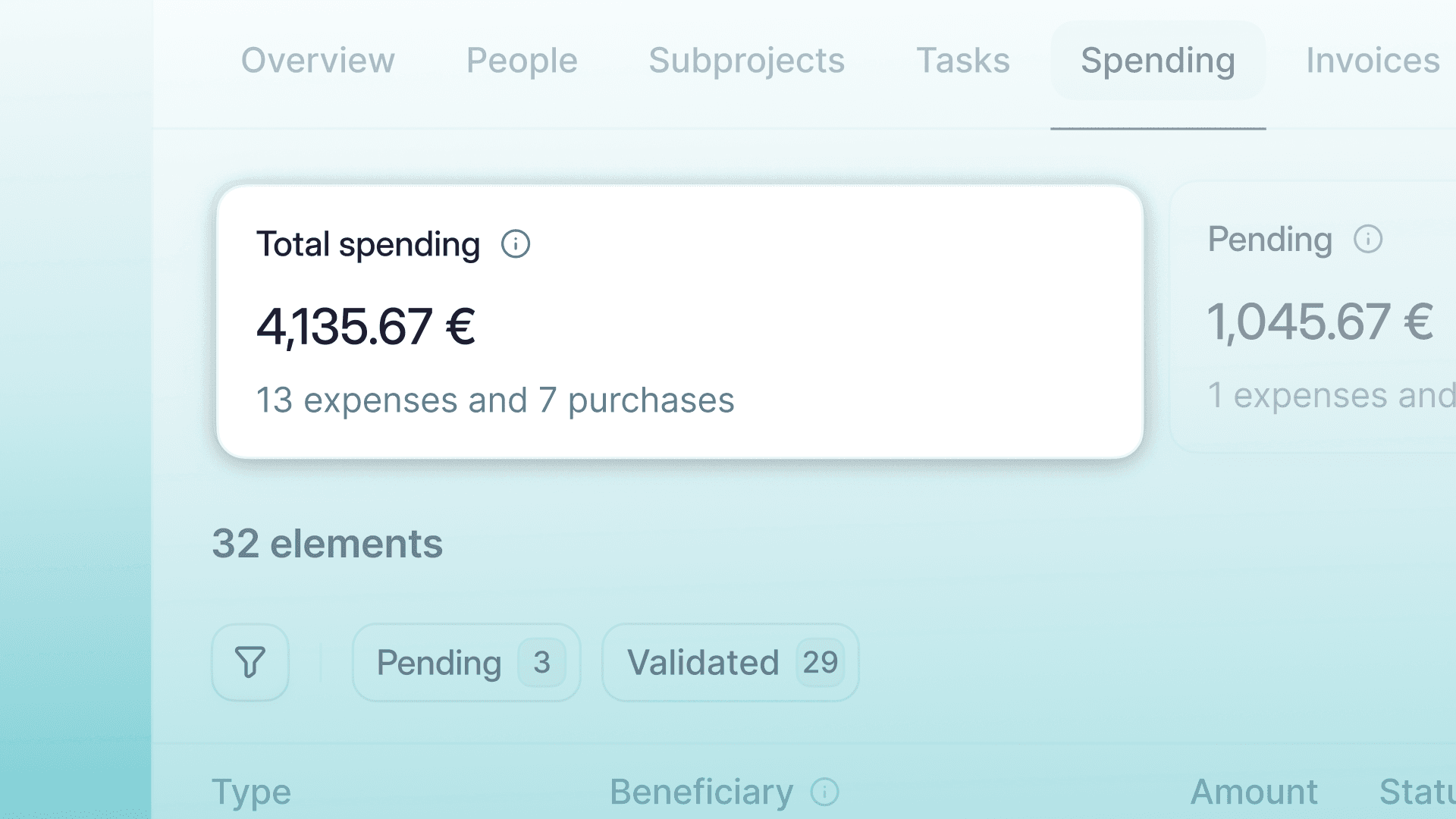Sort the table by Amount column
1456x819 pixels.
click(1254, 792)
